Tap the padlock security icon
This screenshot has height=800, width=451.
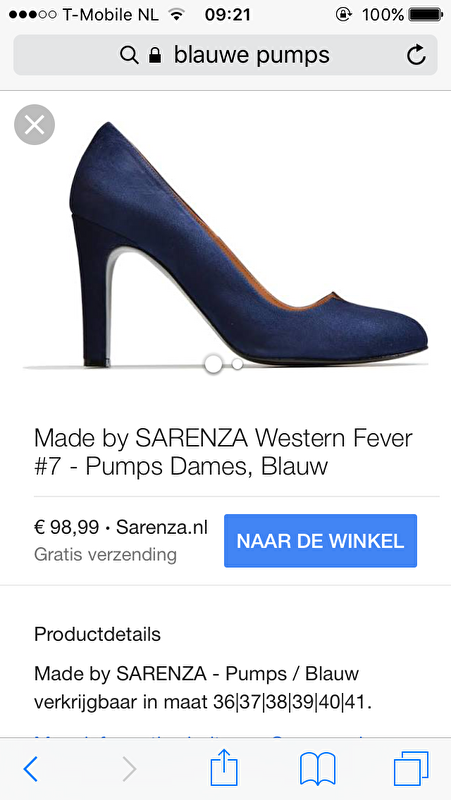coord(155,55)
